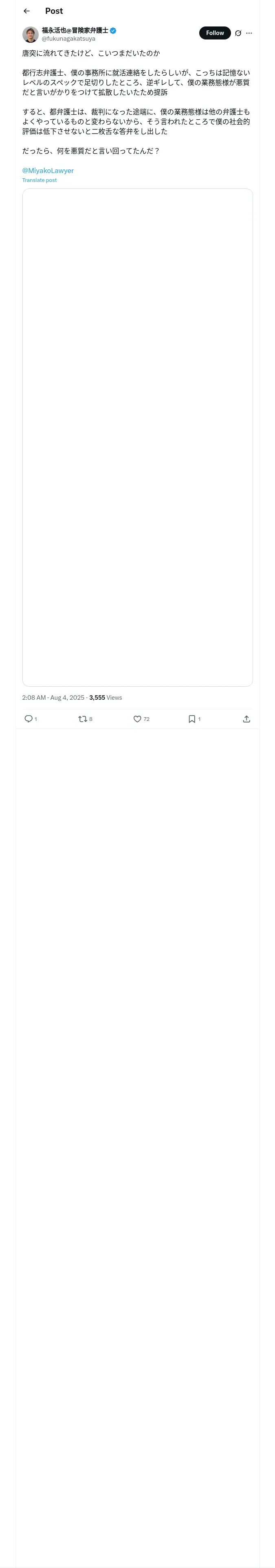Viewport: 275px width, 1568px height.
Task: Open the 福永活也@冒険家弁護士 display name
Action: 75,30
